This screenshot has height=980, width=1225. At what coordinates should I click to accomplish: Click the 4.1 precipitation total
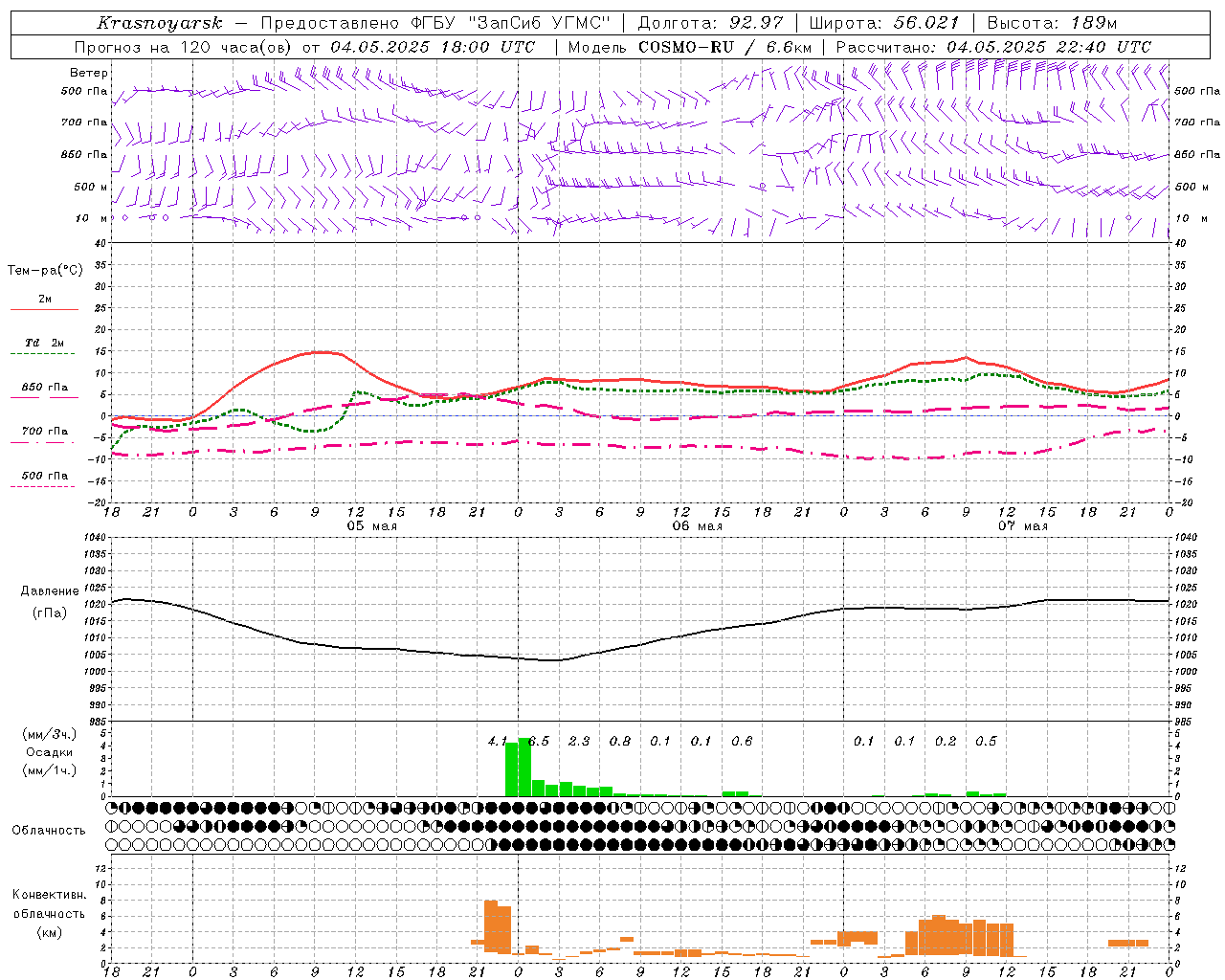tap(498, 741)
